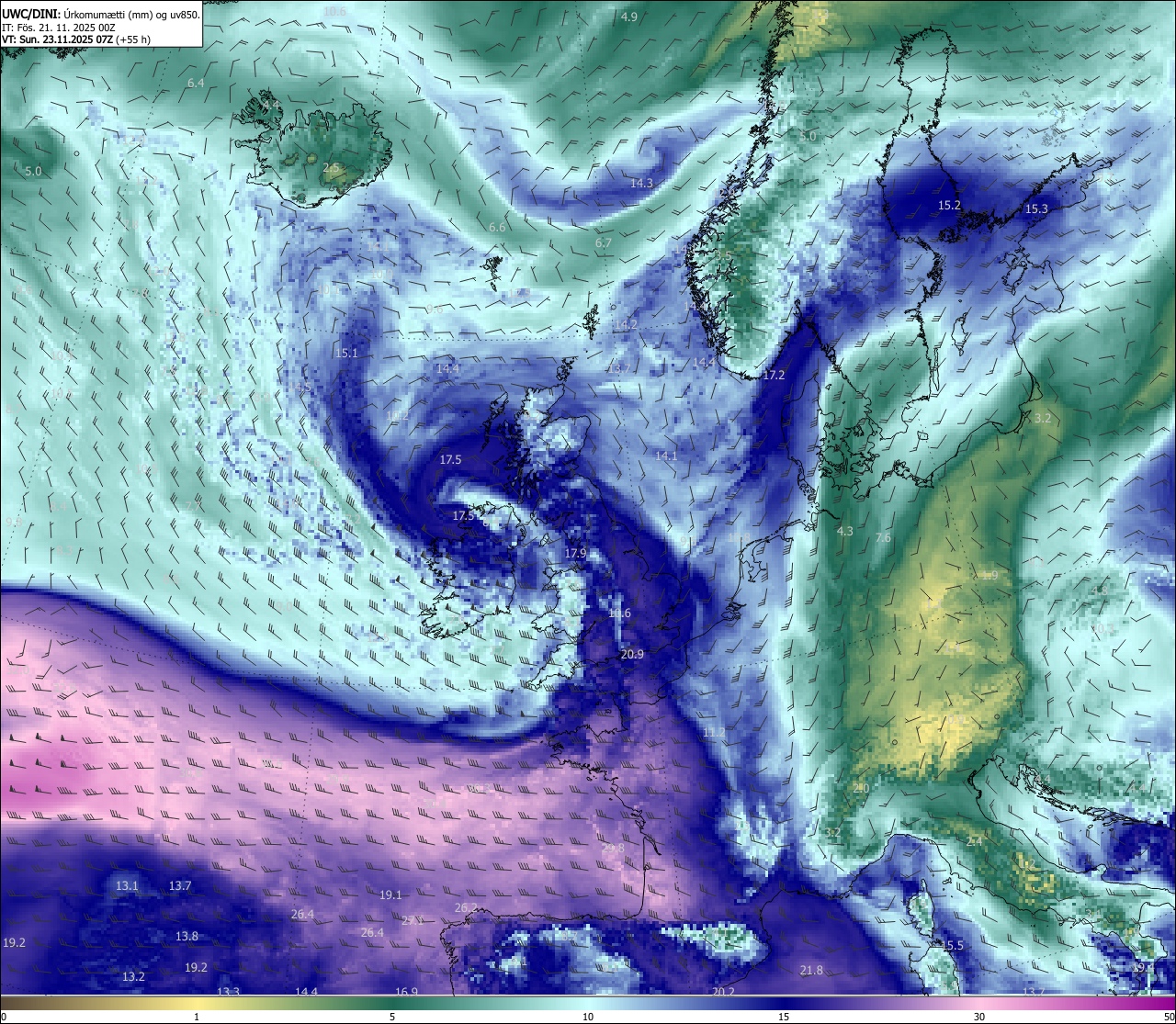Click the 13.8 value label

187,936
